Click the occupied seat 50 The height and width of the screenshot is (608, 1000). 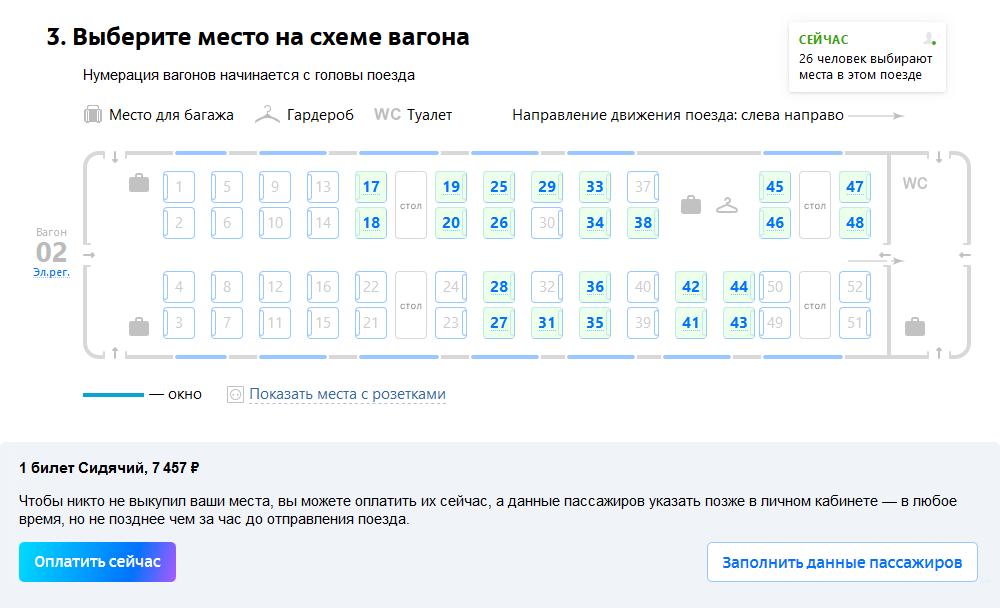(775, 287)
